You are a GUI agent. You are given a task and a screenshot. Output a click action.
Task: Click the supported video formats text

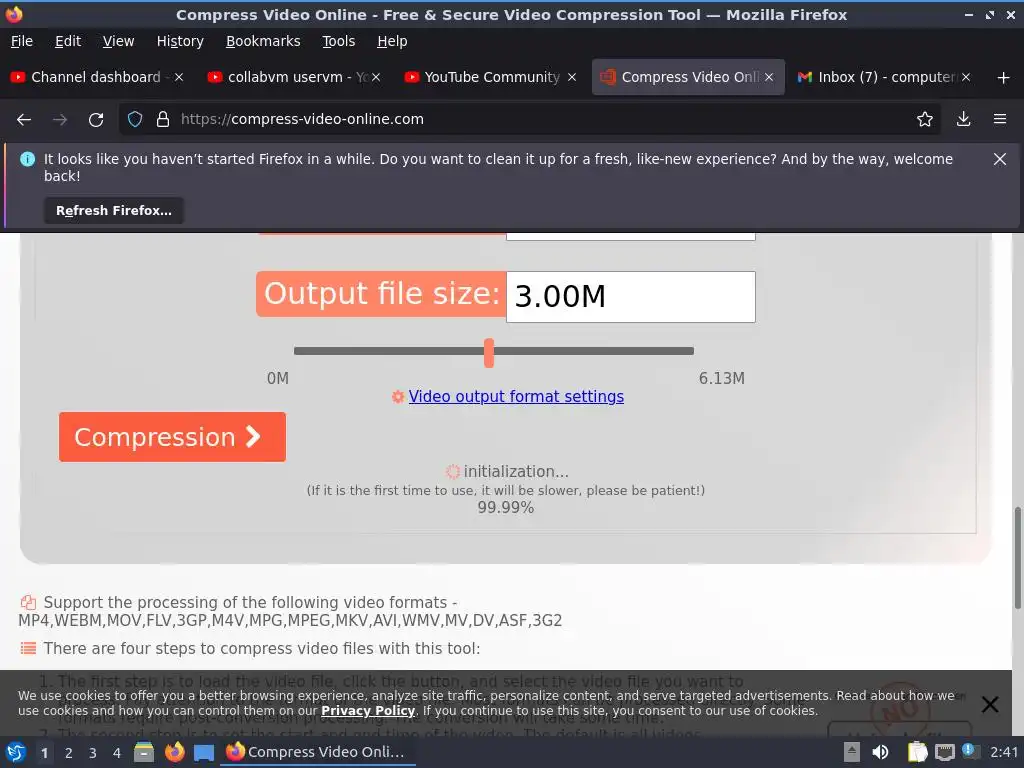tap(290, 611)
